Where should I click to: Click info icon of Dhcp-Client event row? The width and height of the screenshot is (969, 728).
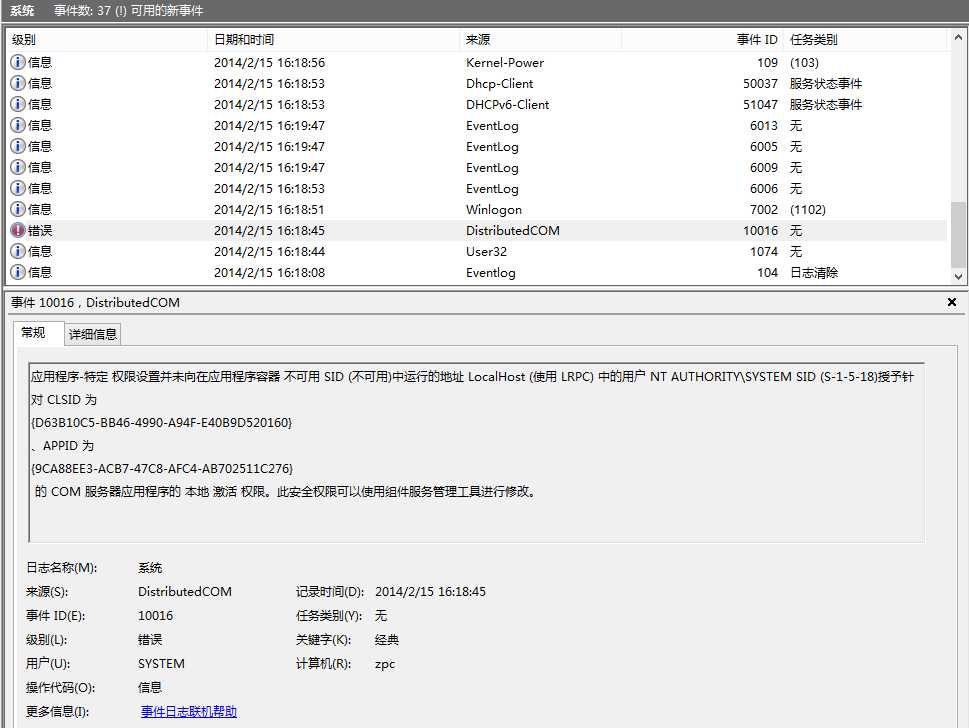click(18, 83)
